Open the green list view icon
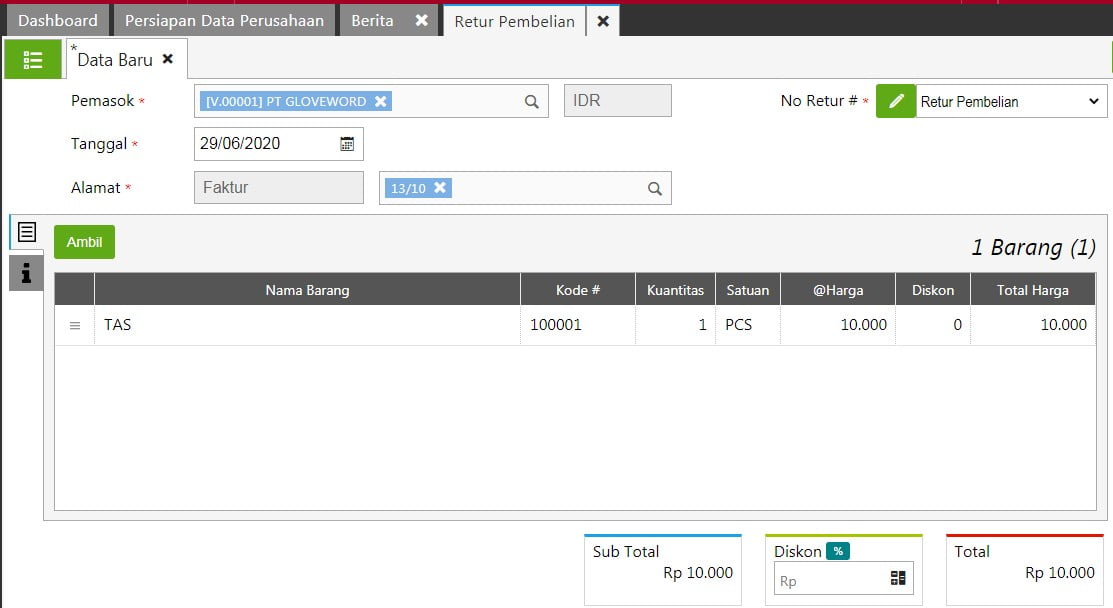The width and height of the screenshot is (1113, 608). [33, 60]
